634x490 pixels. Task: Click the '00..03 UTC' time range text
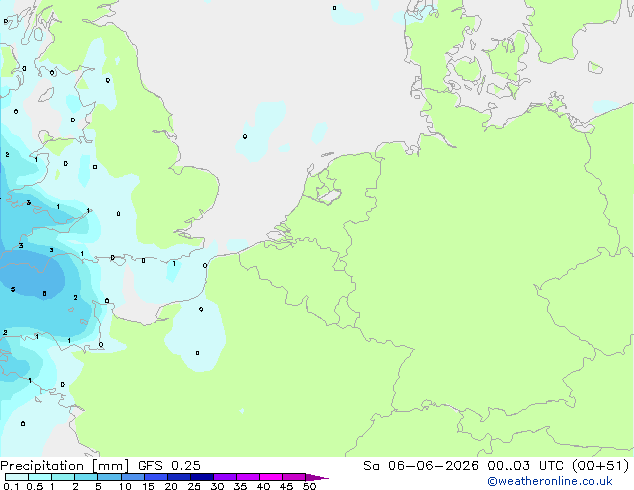[525, 466]
